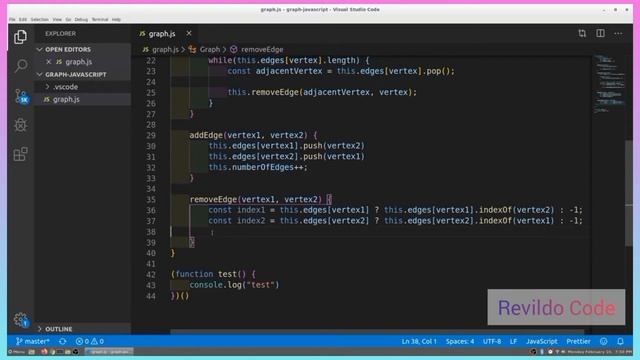
Task: Select language mode JavaScript
Action: pos(542,341)
